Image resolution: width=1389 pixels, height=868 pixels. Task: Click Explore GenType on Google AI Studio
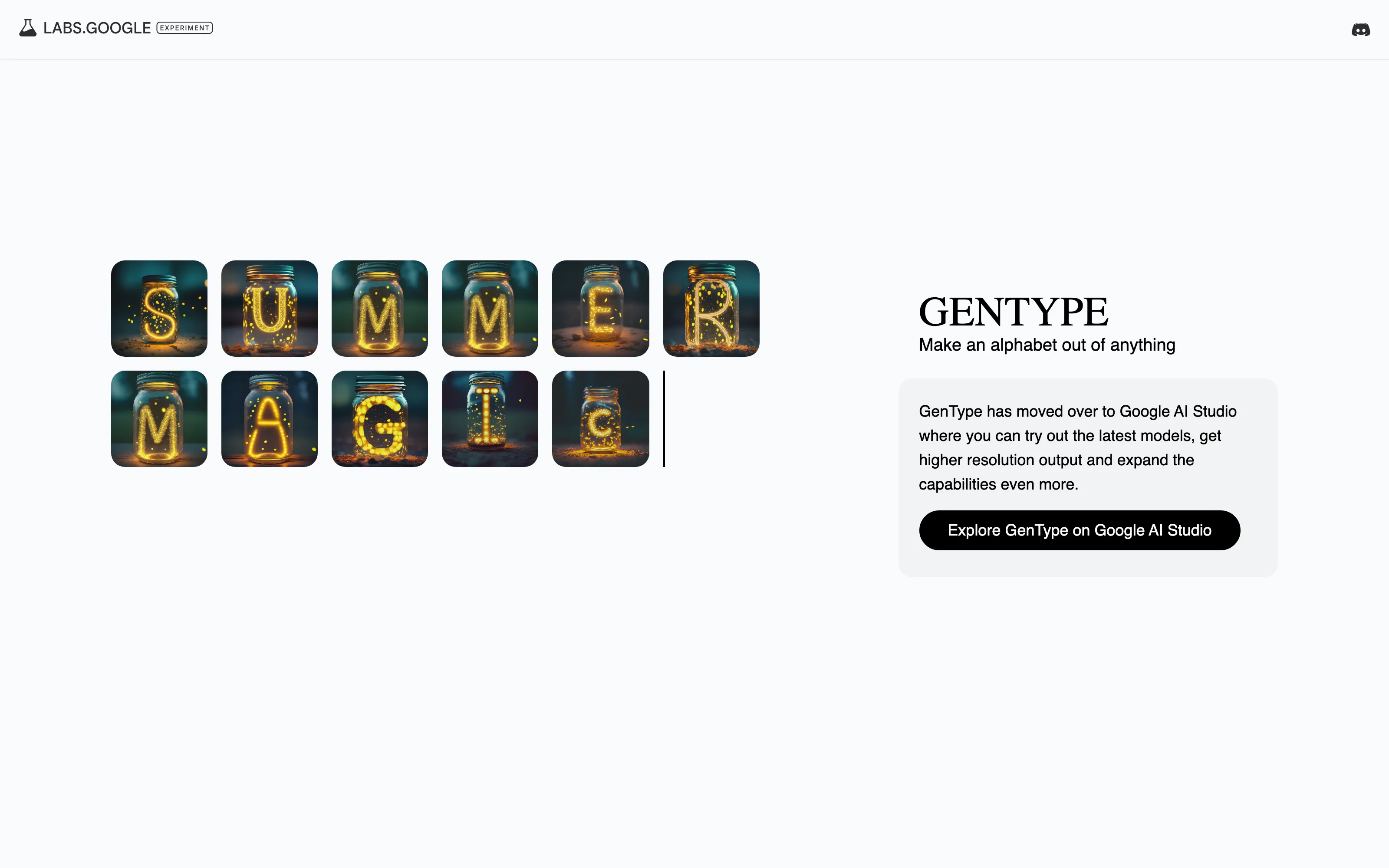1079,530
